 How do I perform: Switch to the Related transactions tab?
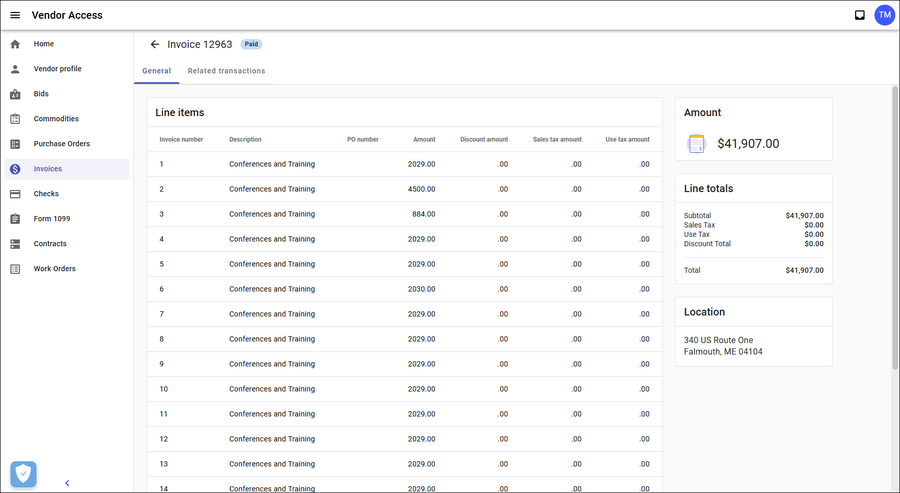(226, 71)
